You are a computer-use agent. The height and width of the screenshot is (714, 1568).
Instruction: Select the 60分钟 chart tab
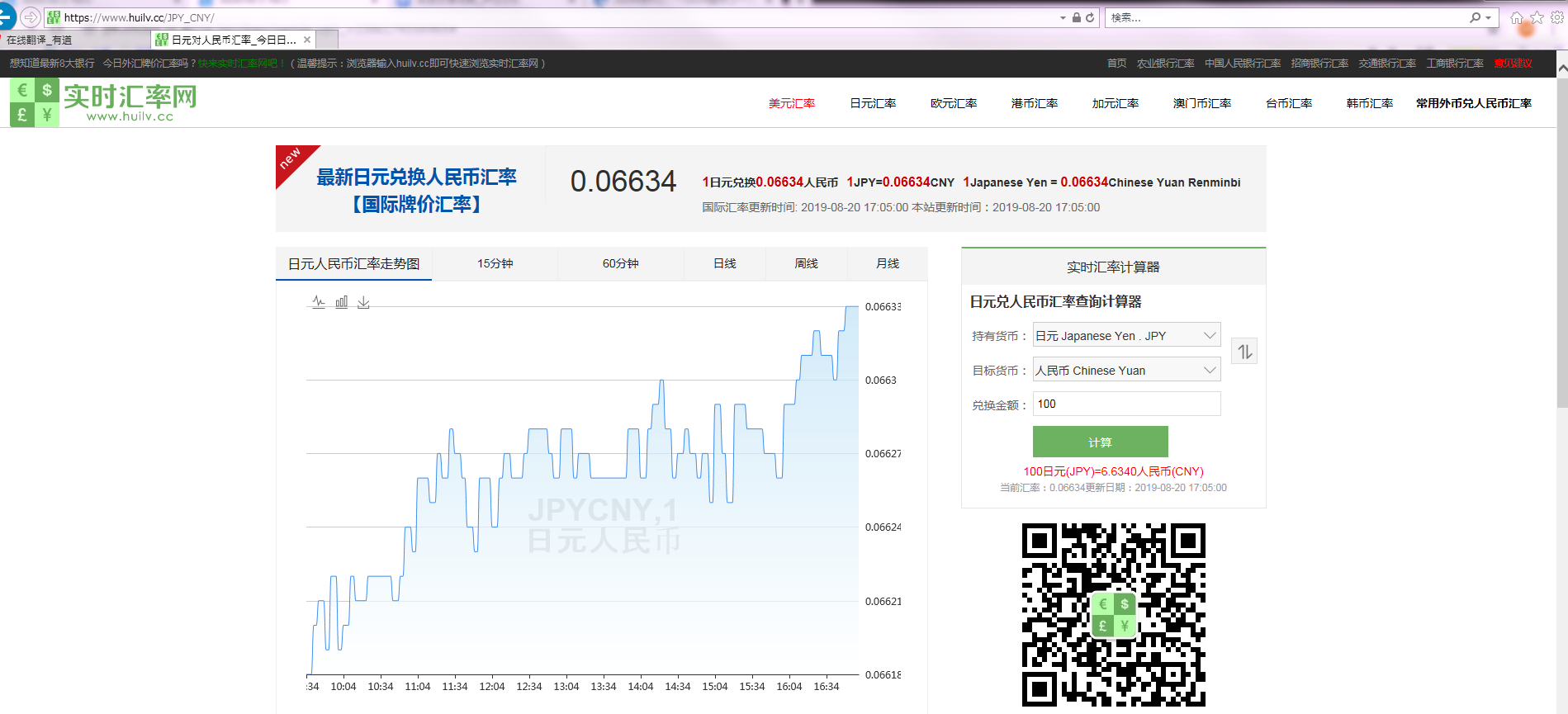point(620,263)
